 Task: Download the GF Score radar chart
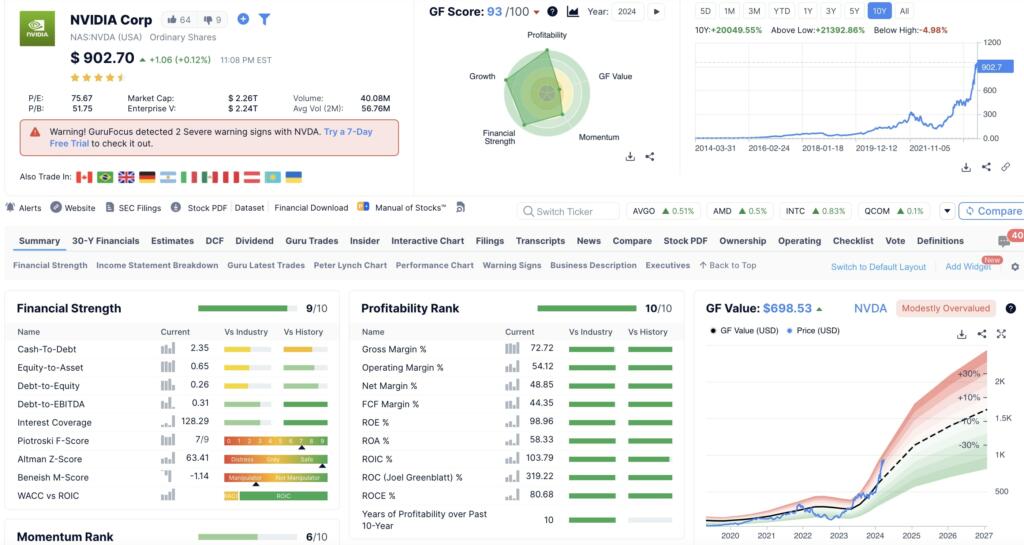(x=630, y=156)
